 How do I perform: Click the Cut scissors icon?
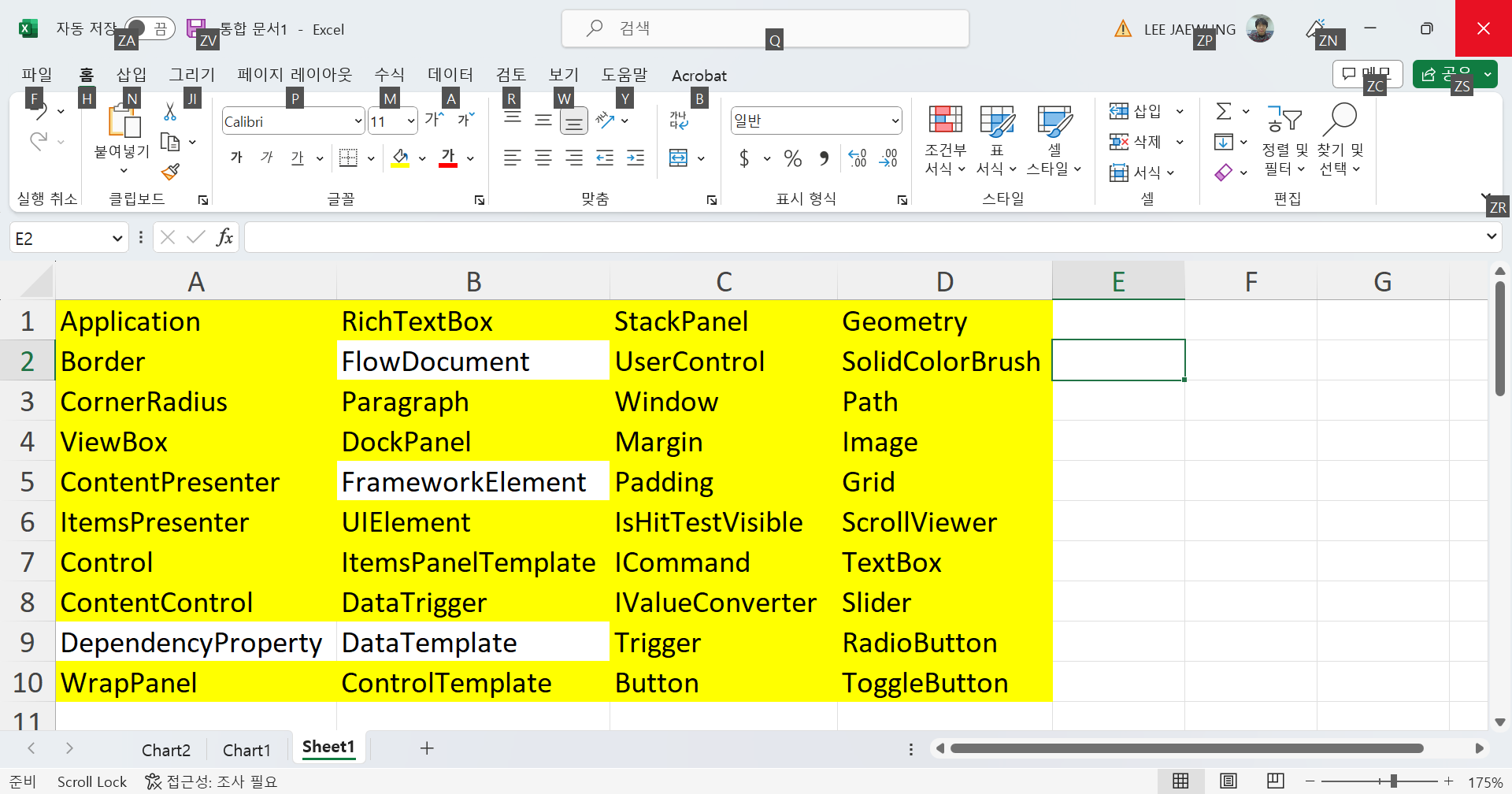[x=170, y=113]
